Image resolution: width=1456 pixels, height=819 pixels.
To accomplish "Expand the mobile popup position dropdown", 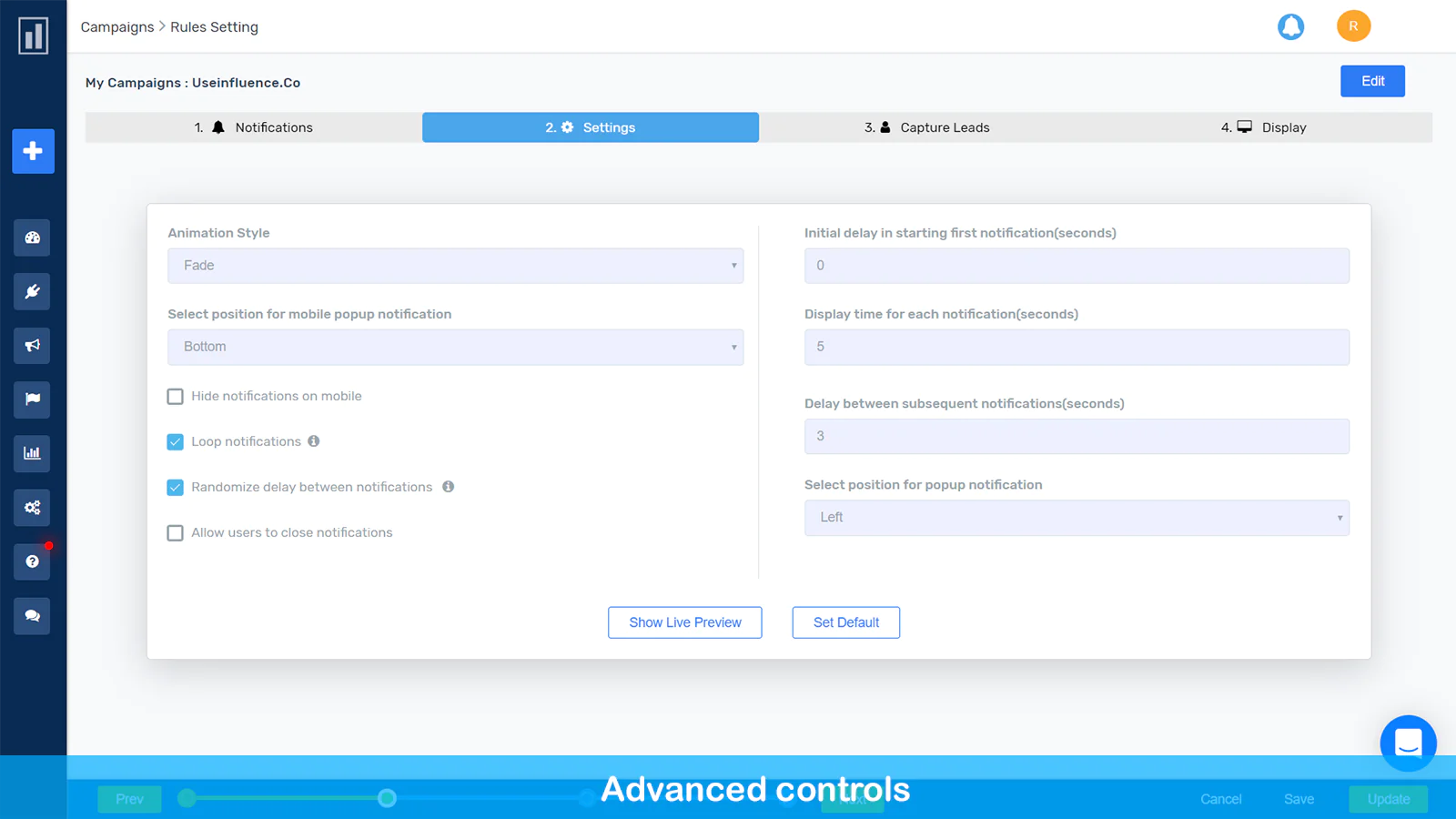I will pyautogui.click(x=455, y=347).
